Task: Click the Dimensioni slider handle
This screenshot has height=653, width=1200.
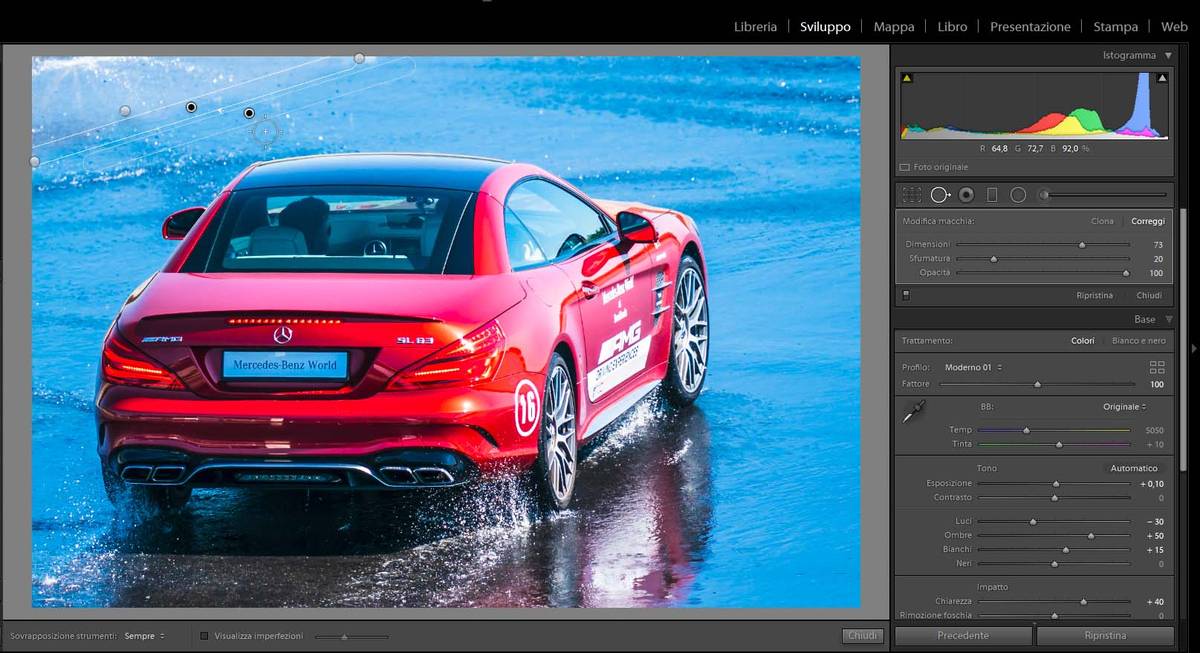Action: click(1081, 244)
